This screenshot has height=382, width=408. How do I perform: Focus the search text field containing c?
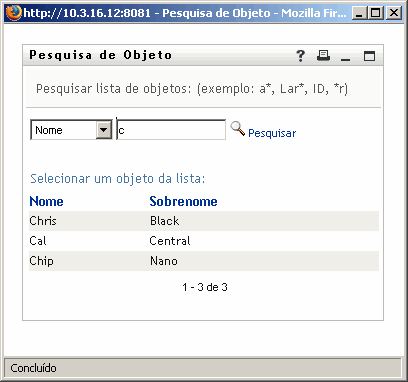coord(171,130)
